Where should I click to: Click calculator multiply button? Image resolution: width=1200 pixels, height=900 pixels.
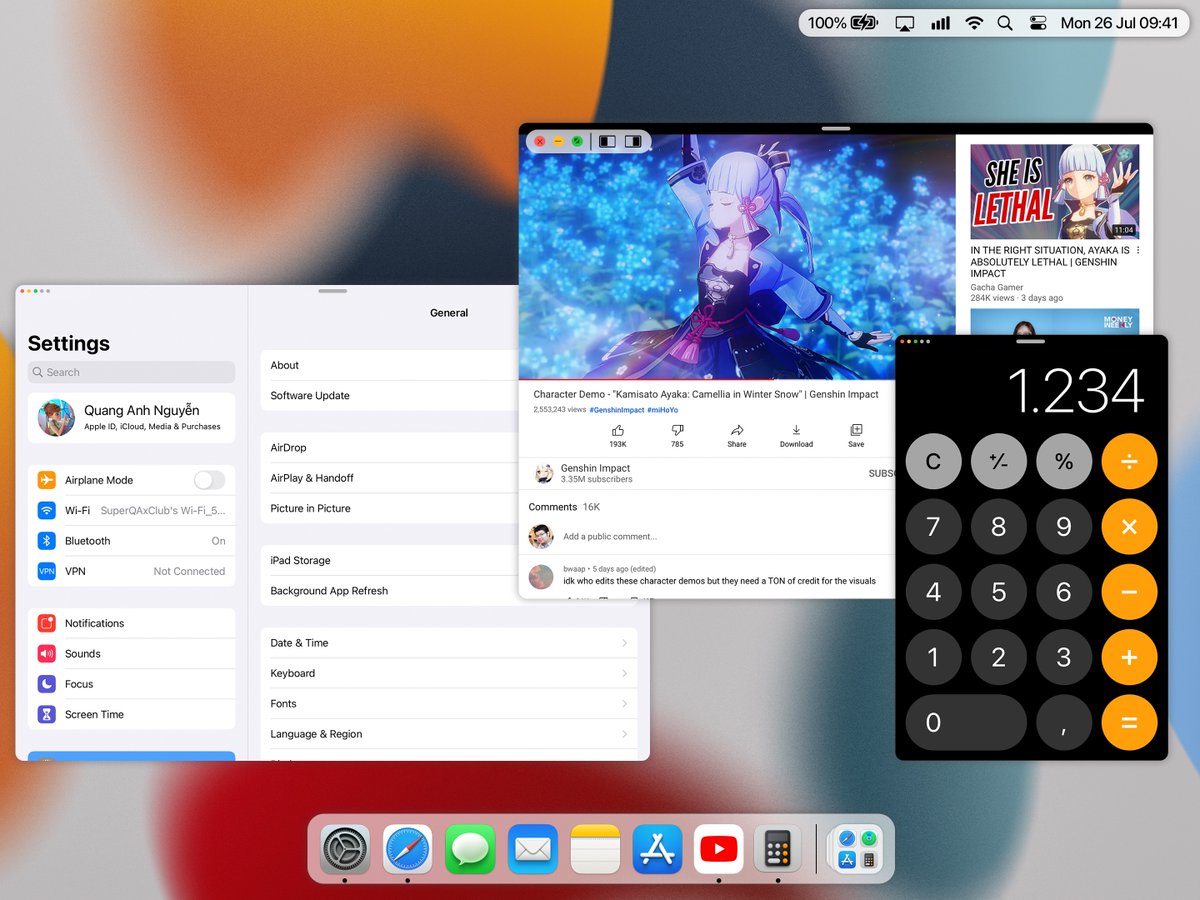pyautogui.click(x=1129, y=527)
